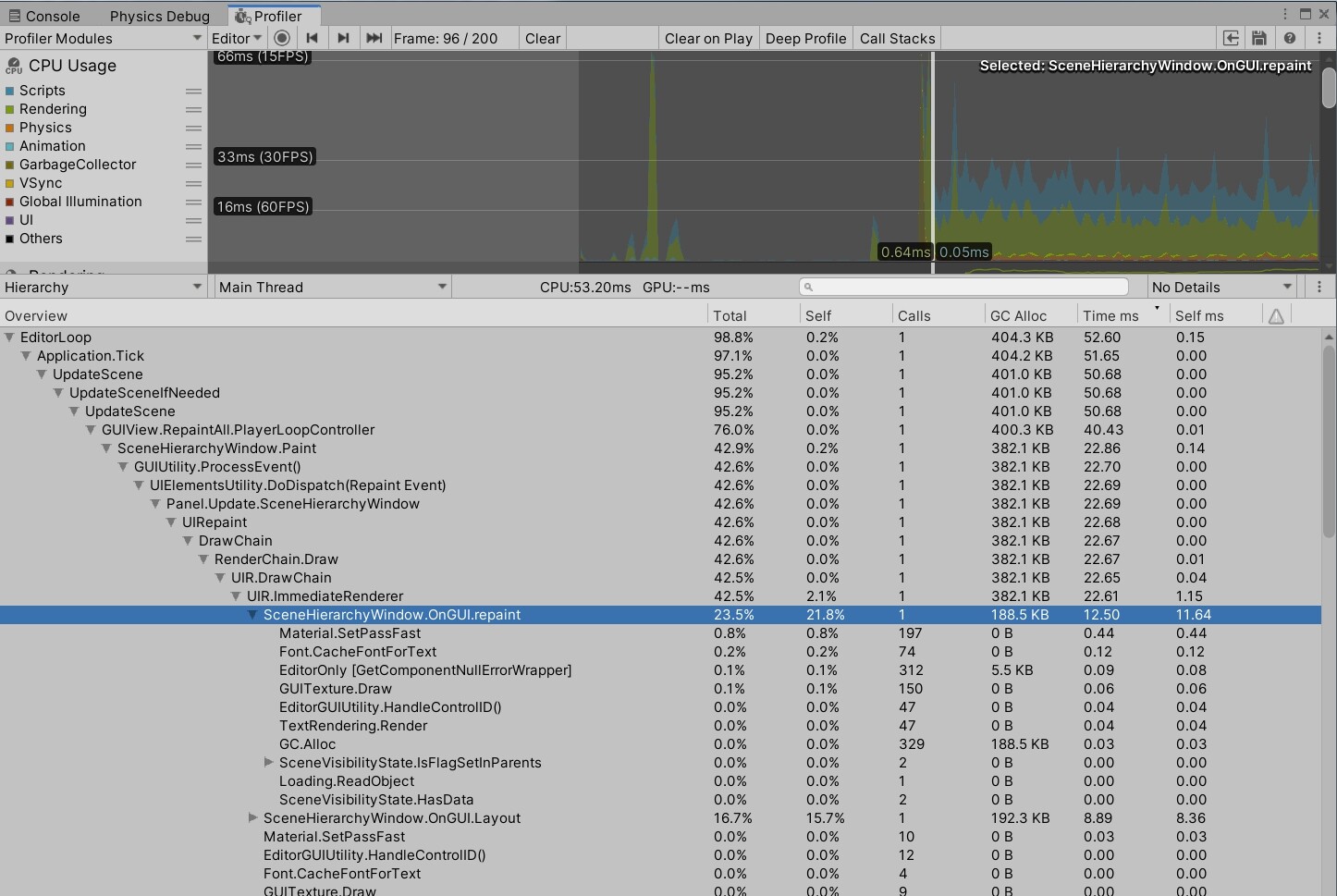Expand SceneVisibilityState.IsFlagSetInParents row
The height and width of the screenshot is (896, 1337).
pos(269,763)
